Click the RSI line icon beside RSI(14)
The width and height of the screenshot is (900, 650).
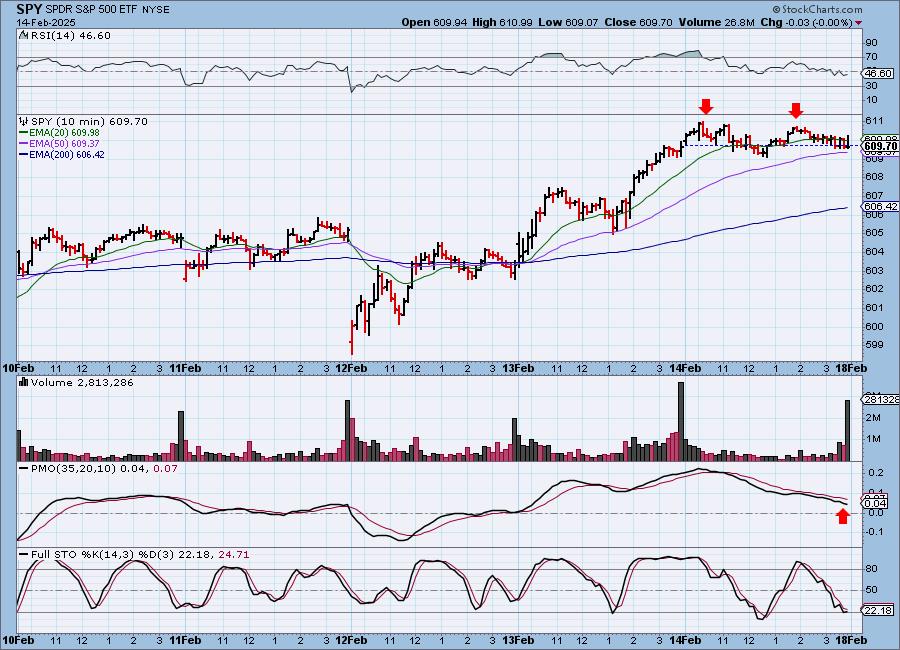coord(24,35)
